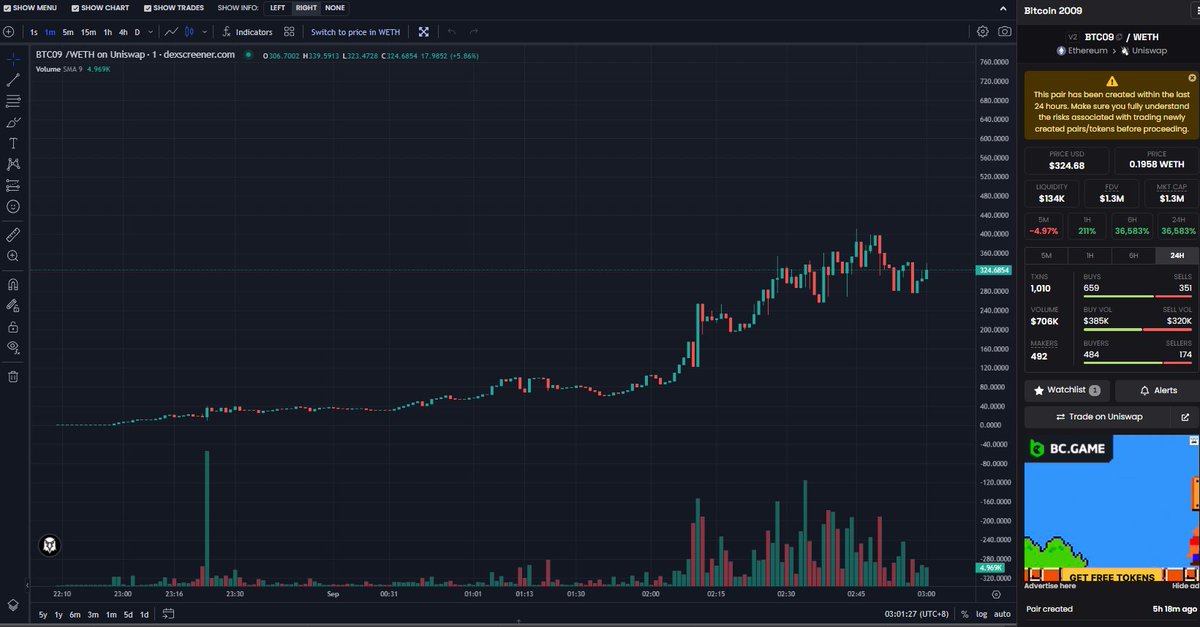Set show info to RIGHT
The height and width of the screenshot is (627, 1200).
306,8
